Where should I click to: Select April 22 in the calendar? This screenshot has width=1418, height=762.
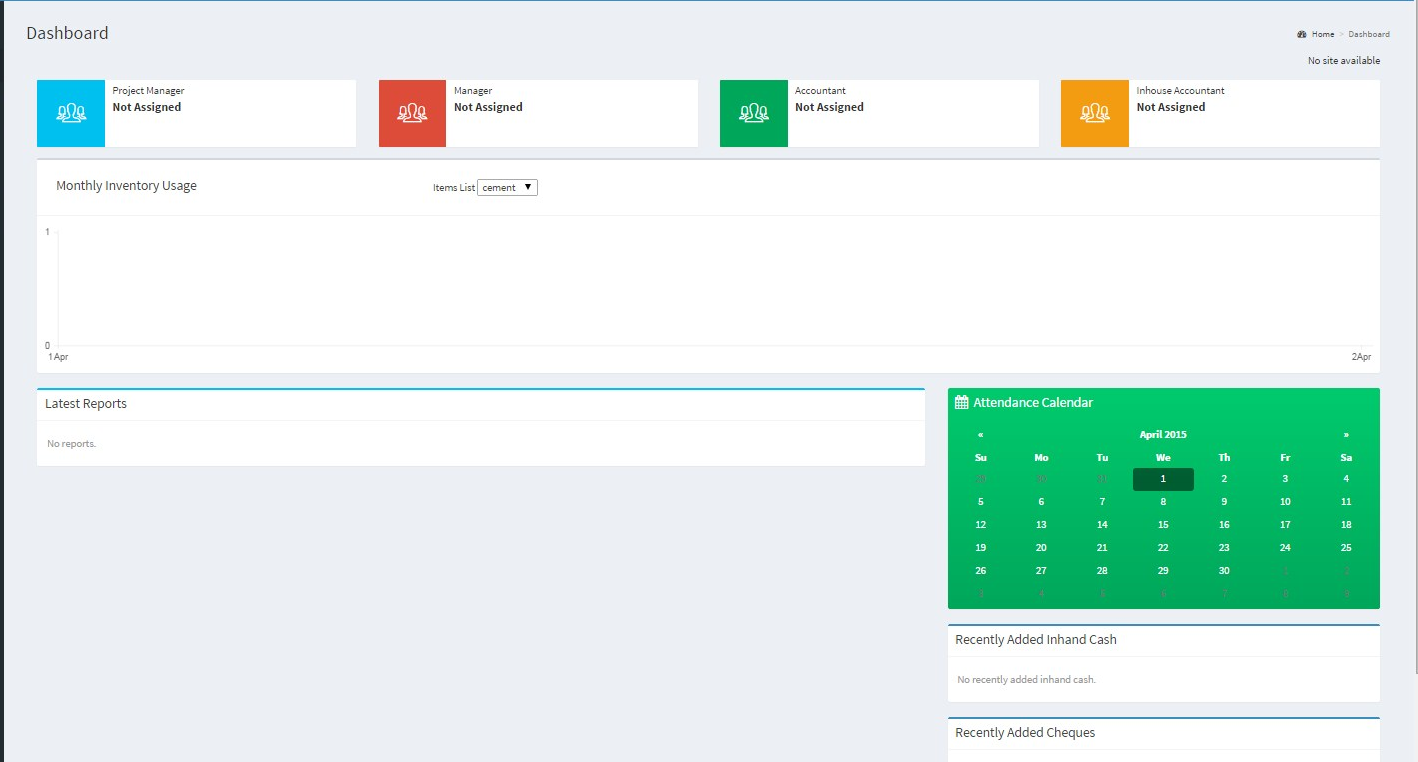coord(1163,548)
